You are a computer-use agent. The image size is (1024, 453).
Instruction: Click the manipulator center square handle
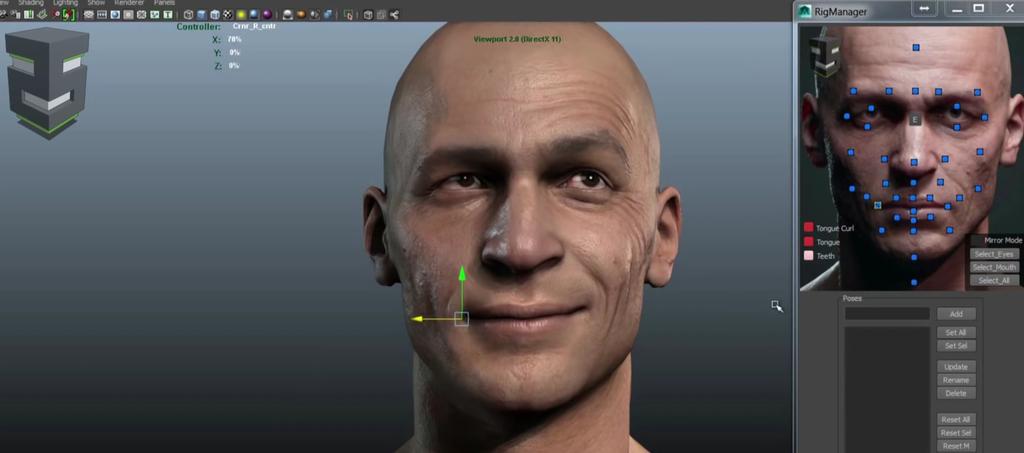[461, 319]
